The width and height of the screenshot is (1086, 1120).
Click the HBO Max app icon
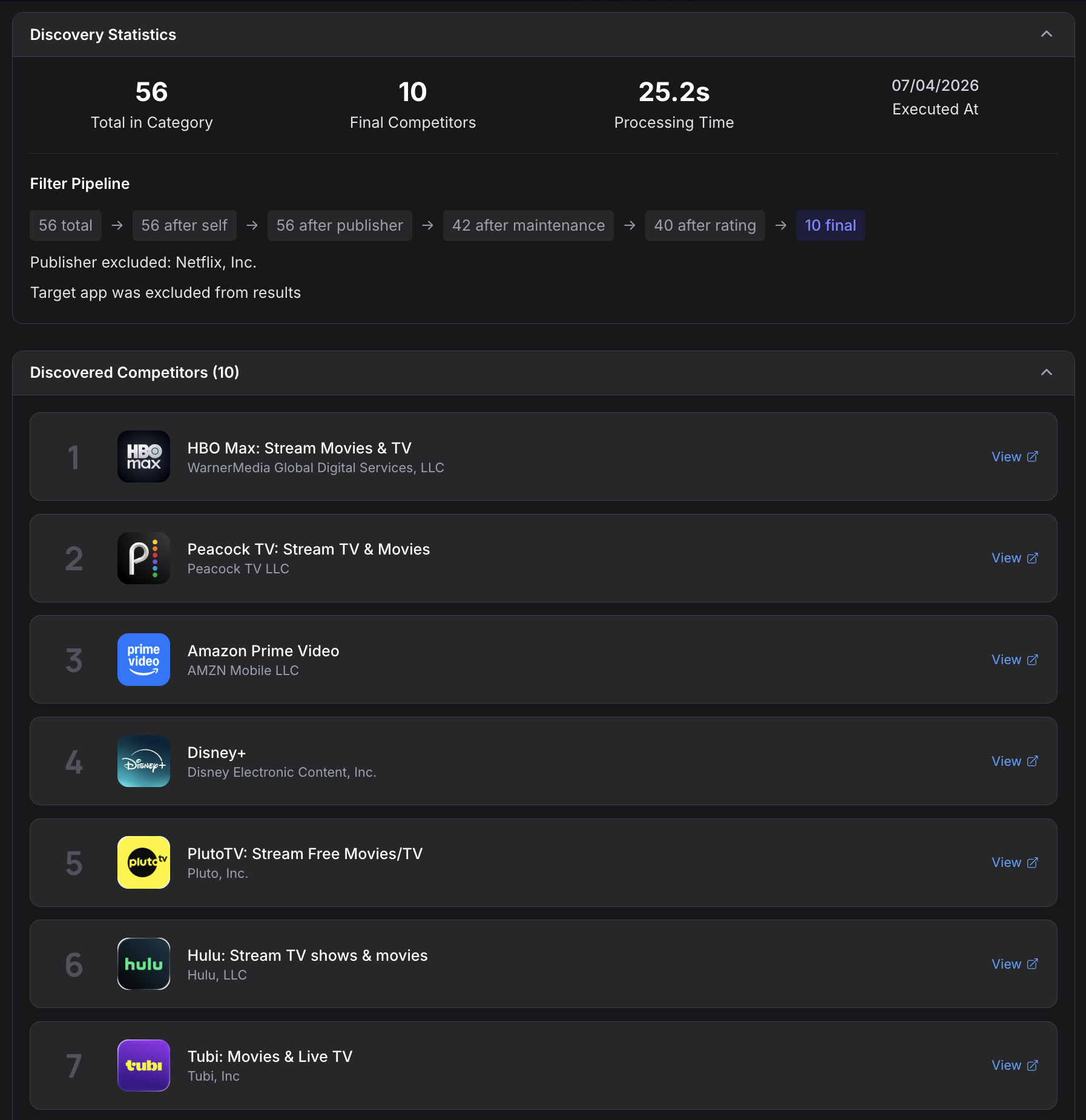pyautogui.click(x=143, y=456)
